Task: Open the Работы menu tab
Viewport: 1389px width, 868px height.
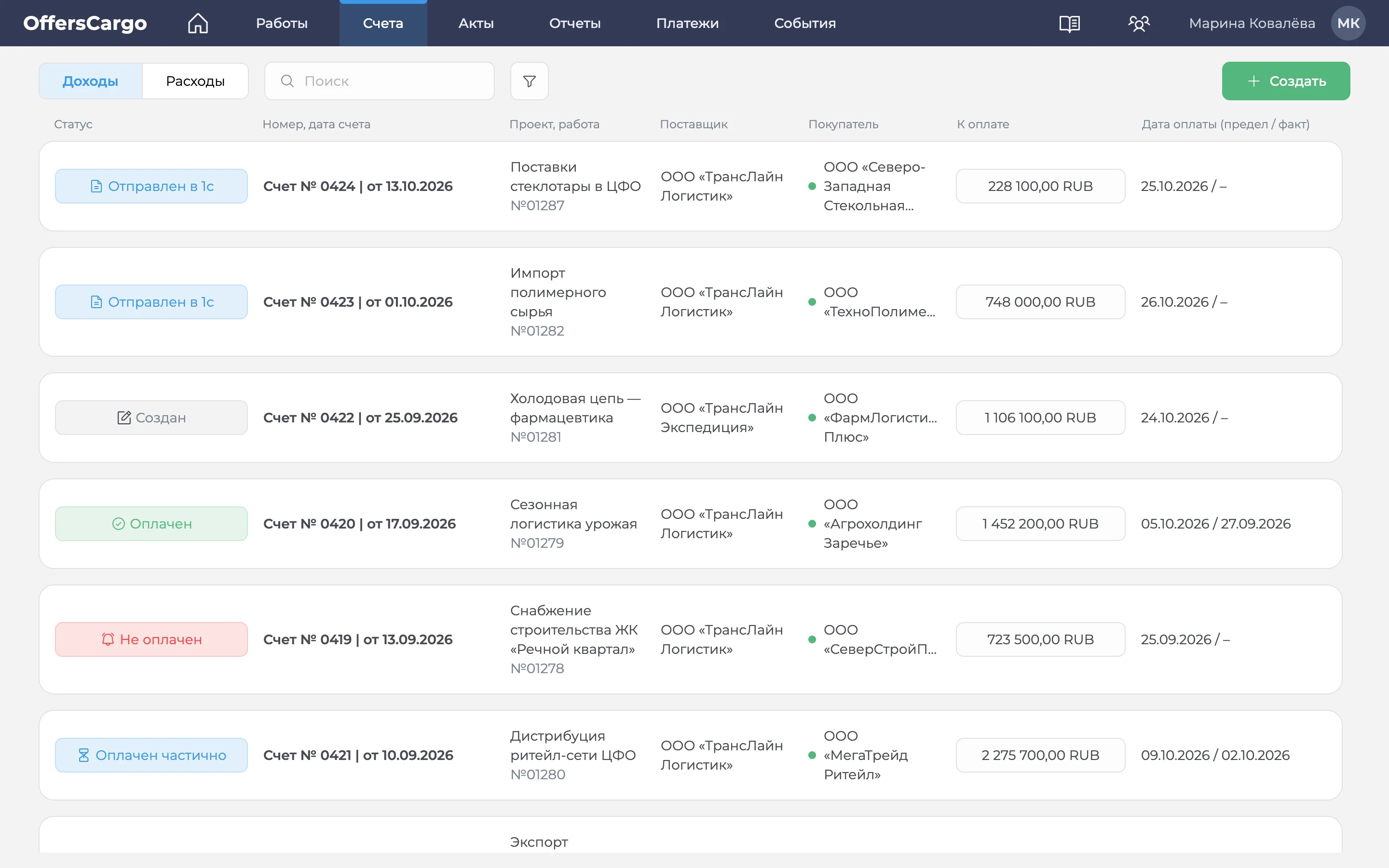Action: tap(282, 23)
